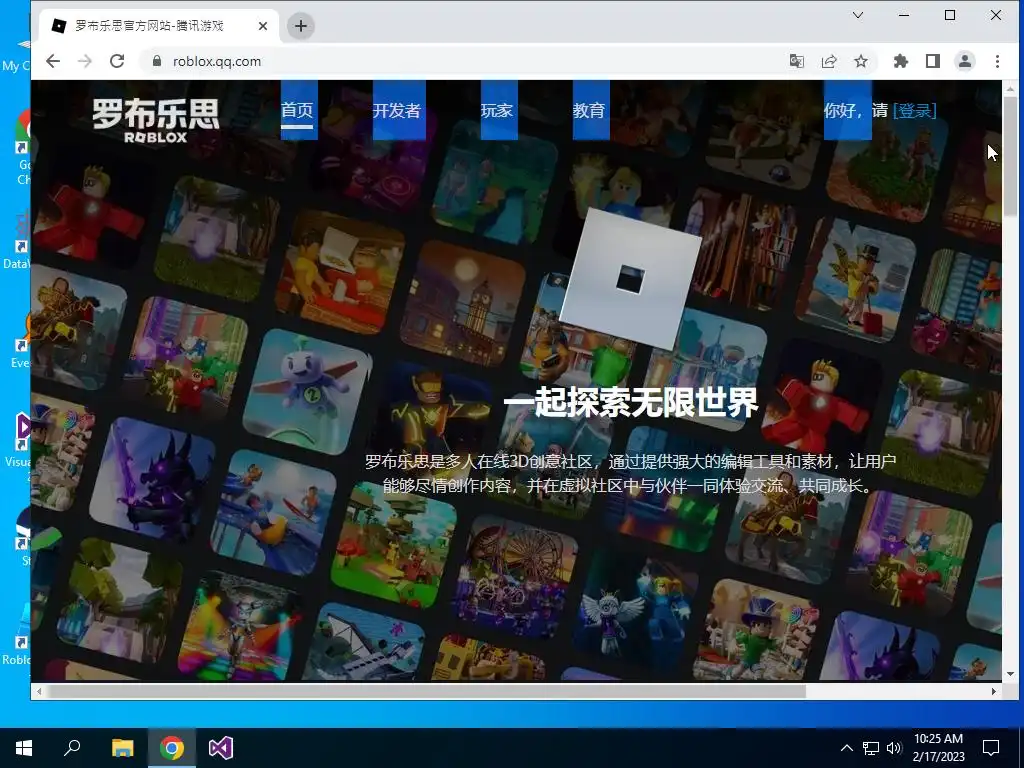The height and width of the screenshot is (768, 1024).
Task: Click the blue winged radish character thumbnail
Action: 307,390
